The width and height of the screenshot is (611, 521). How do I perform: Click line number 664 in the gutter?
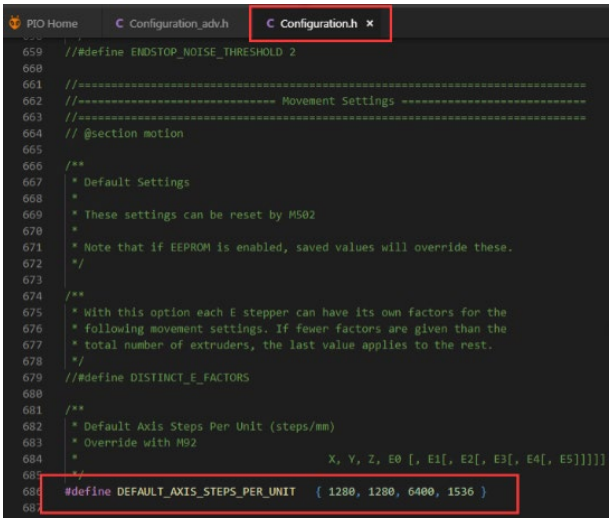coord(31,133)
